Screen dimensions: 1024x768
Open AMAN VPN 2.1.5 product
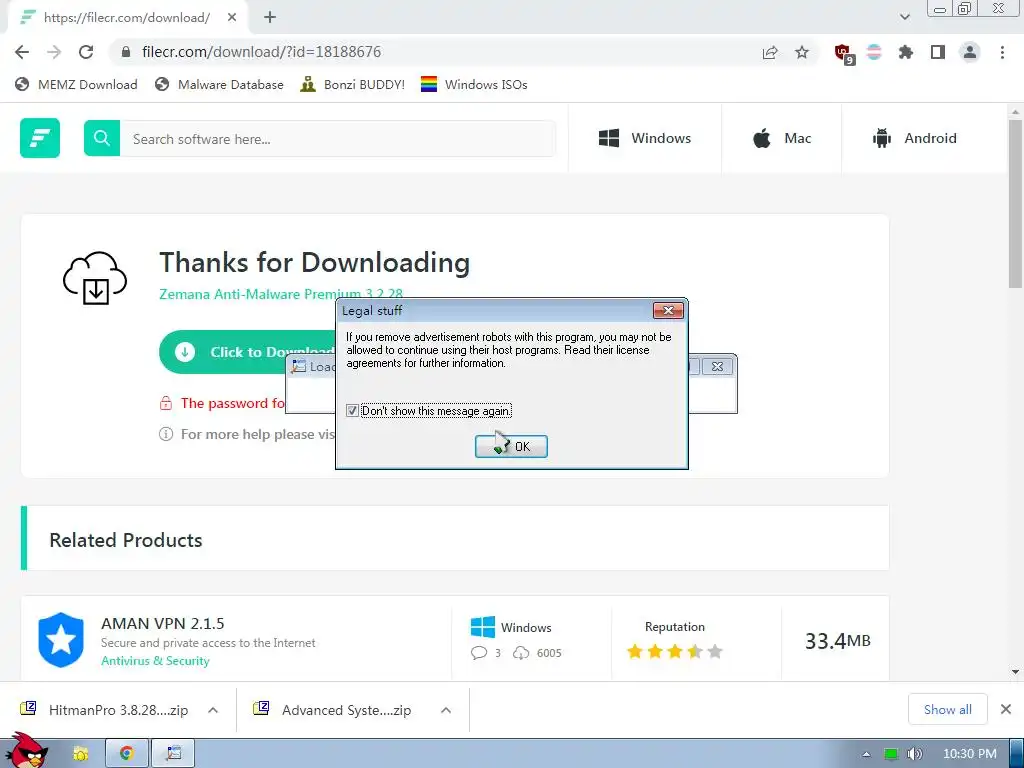[x=163, y=624]
